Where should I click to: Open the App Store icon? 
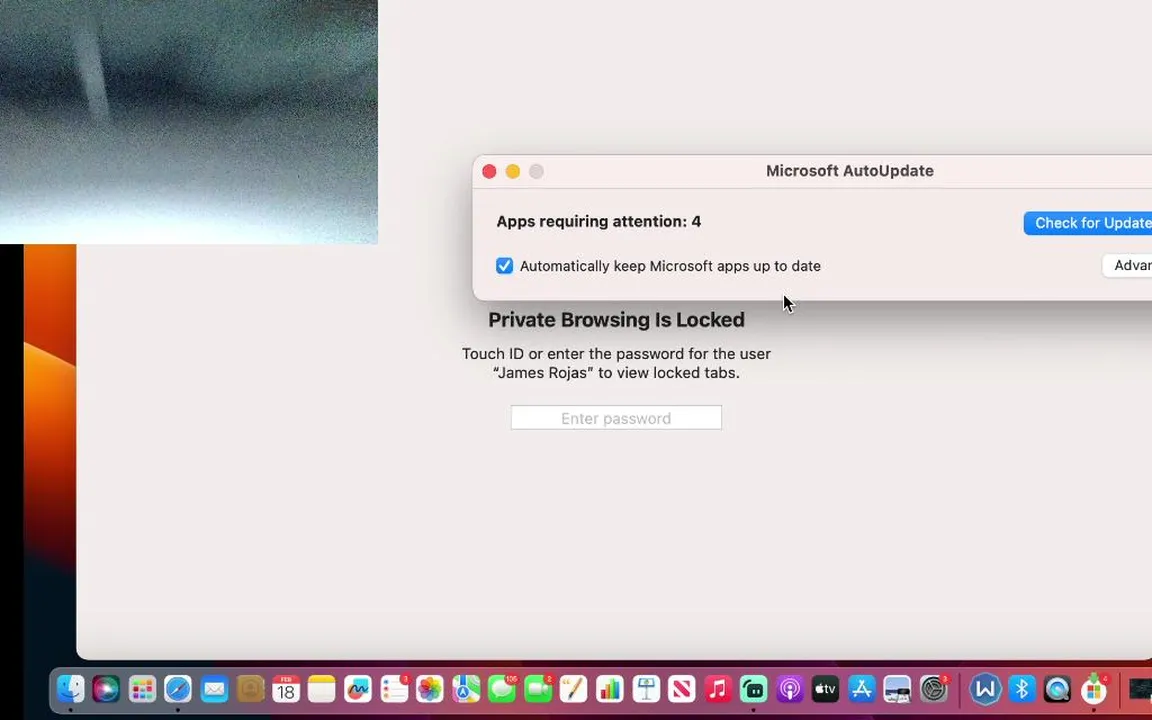tap(862, 689)
